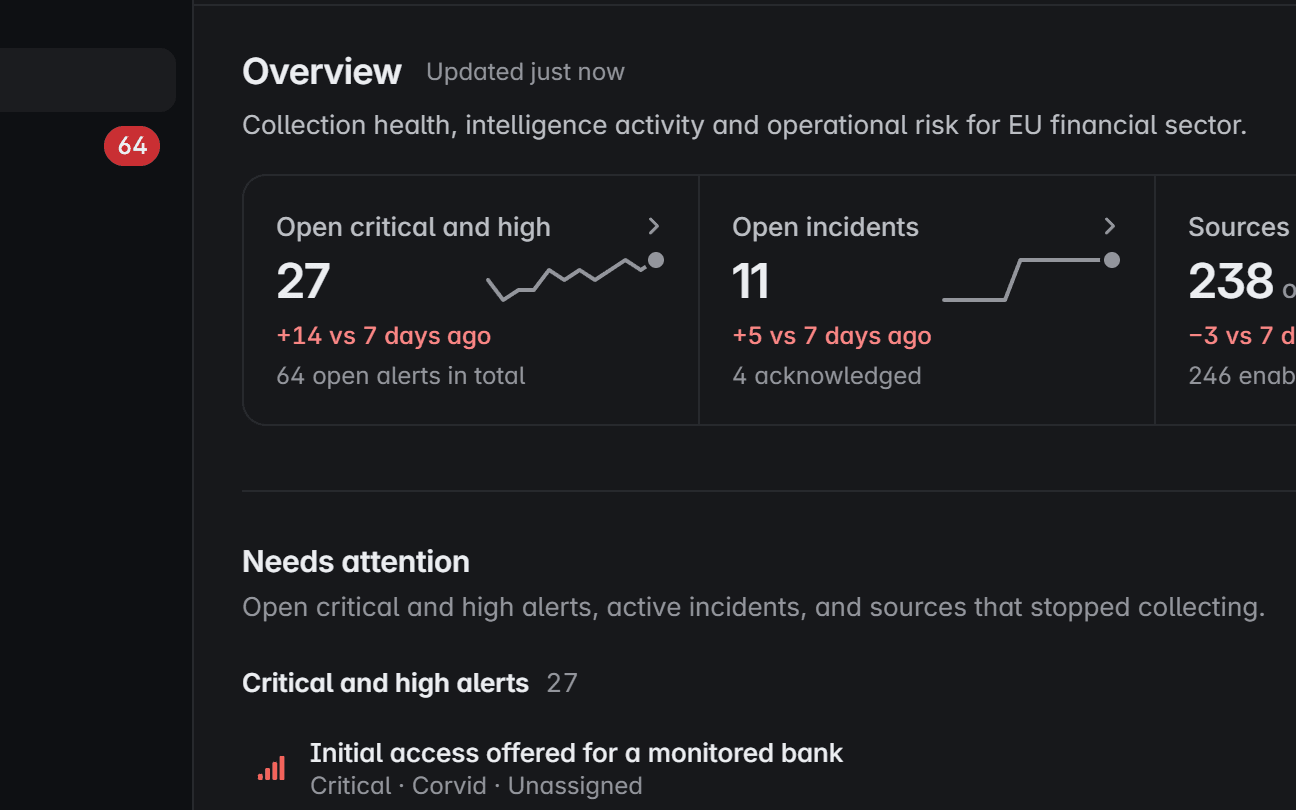This screenshot has height=810, width=1296.
Task: Click the Updated just now timestamp
Action: pyautogui.click(x=525, y=72)
